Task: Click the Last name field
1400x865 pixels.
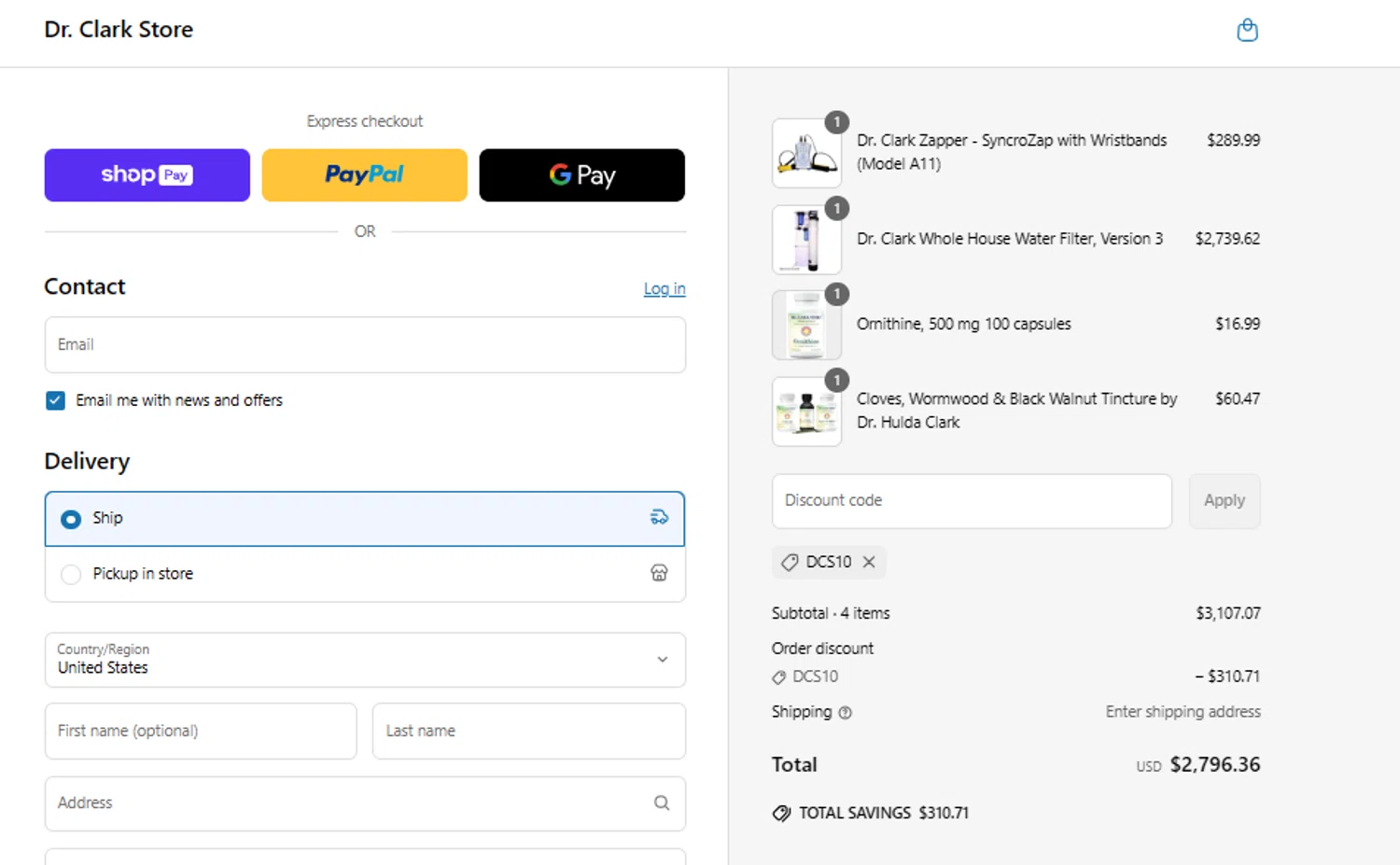Action: click(x=529, y=731)
